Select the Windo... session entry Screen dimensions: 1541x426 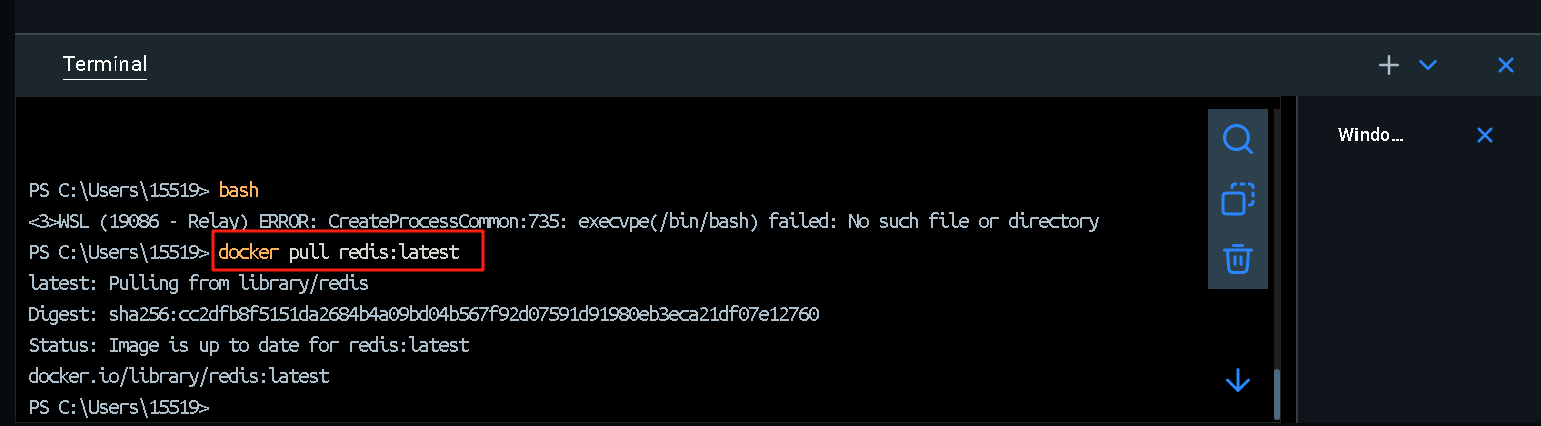point(1371,135)
